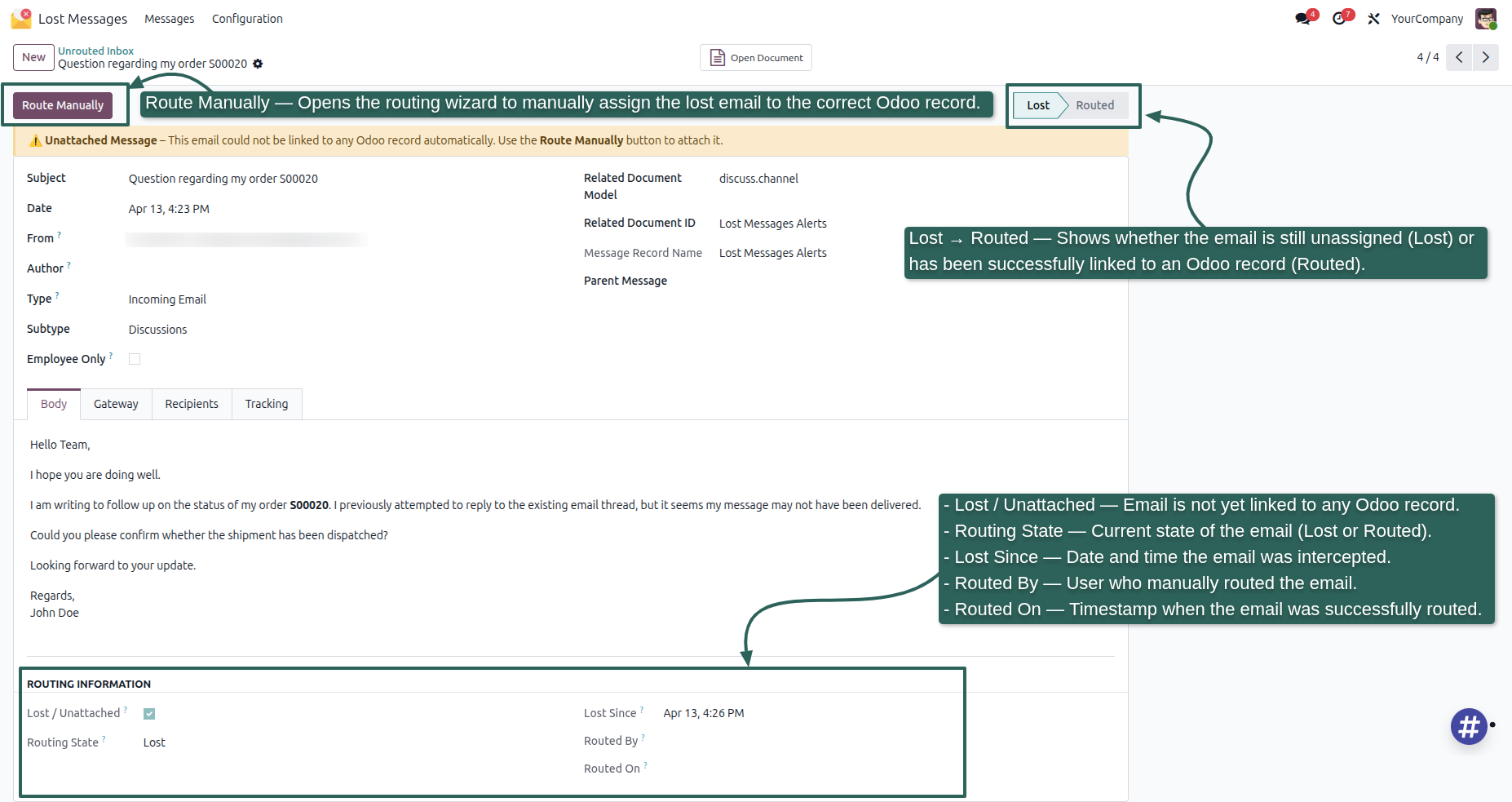Switch to the Body tab
The width and height of the screenshot is (1512, 802).
pyautogui.click(x=54, y=404)
